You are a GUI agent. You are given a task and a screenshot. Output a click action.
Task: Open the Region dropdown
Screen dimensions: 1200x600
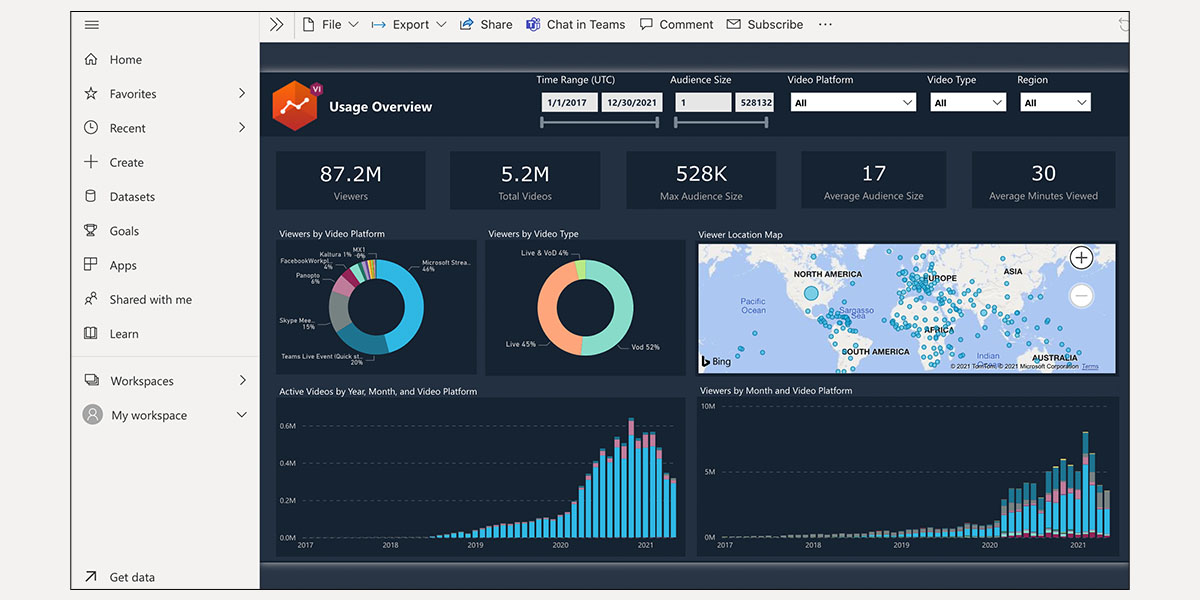coord(1055,101)
